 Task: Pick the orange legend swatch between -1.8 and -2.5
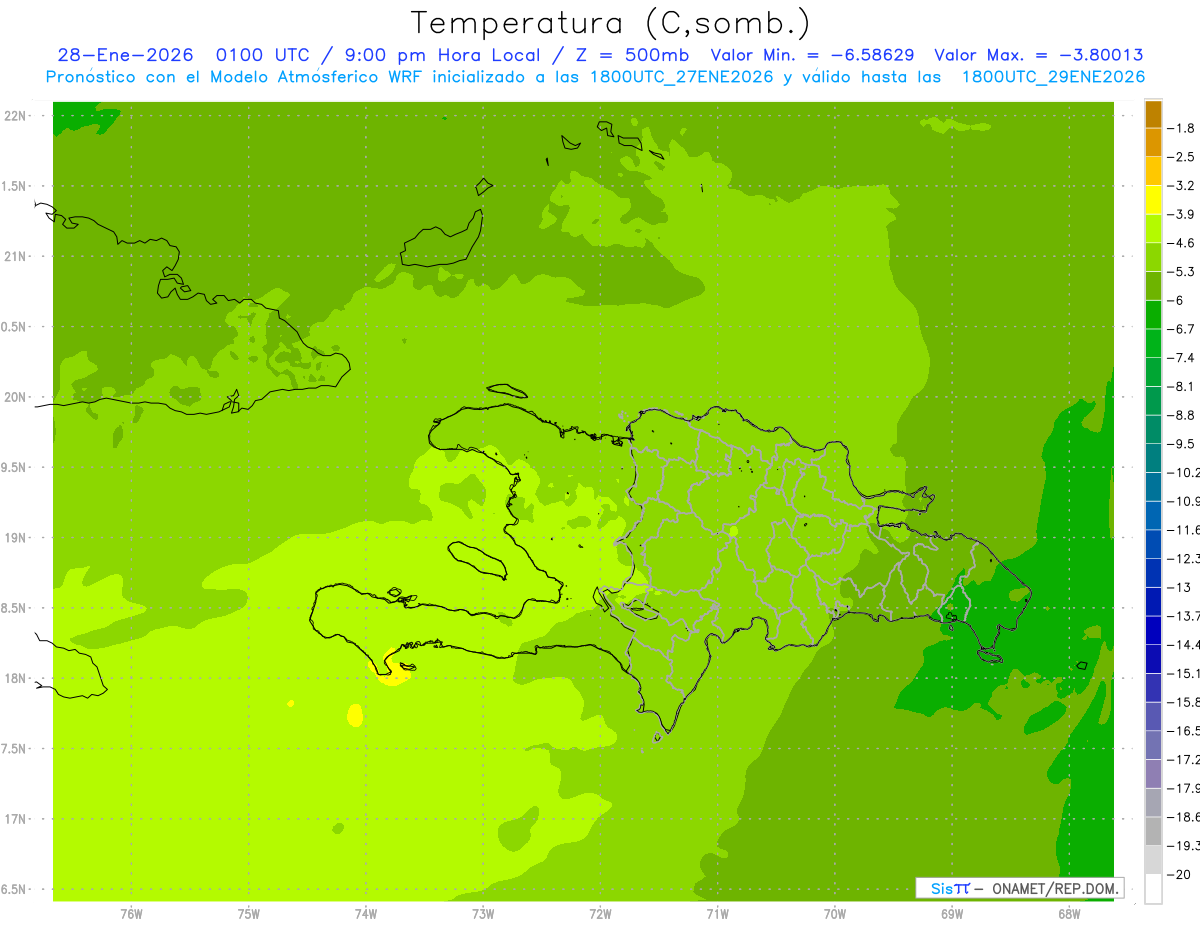(x=1153, y=143)
